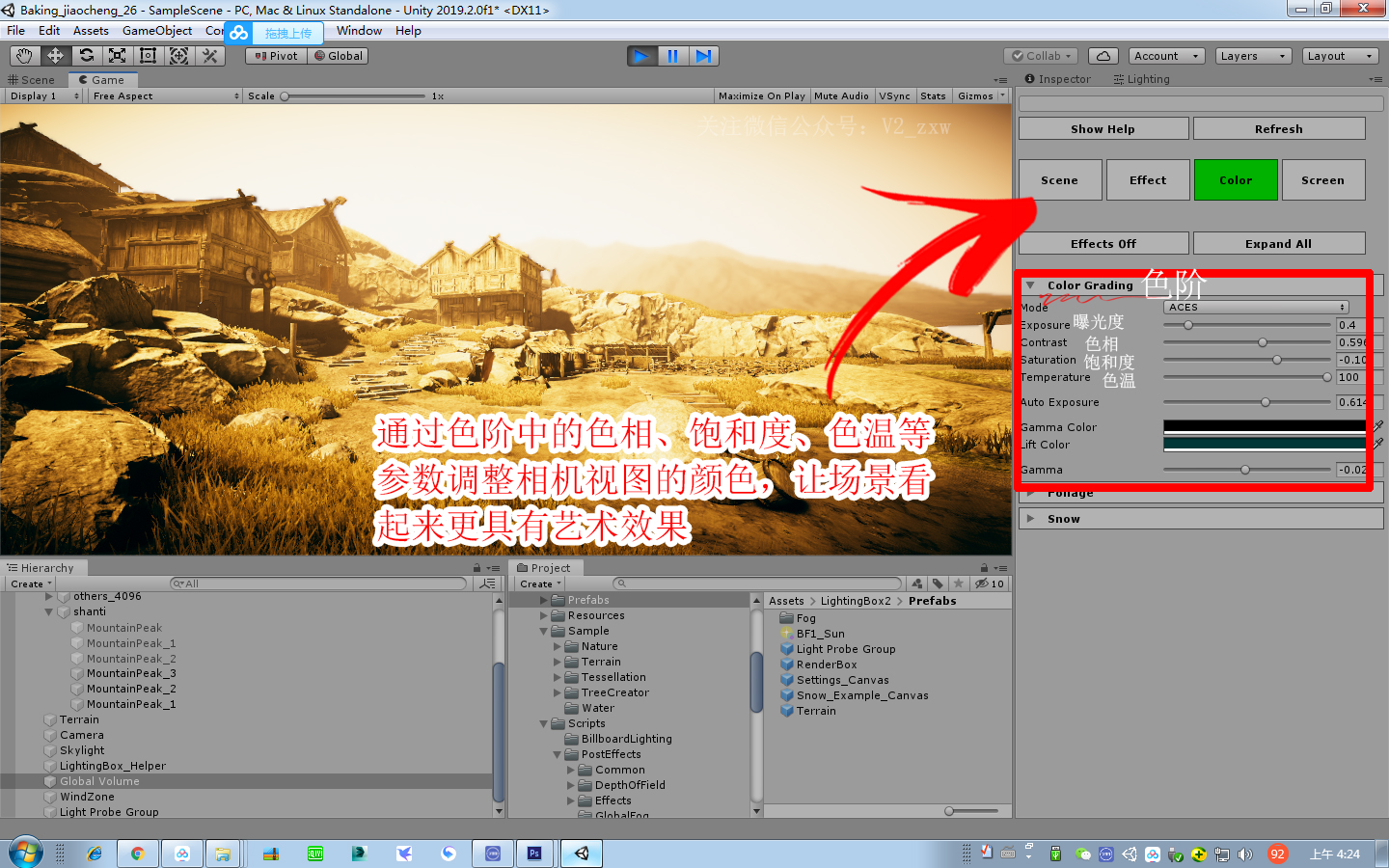The width and height of the screenshot is (1389, 868).
Task: Pick Gamma Color with eyedropper
Action: coord(1377,426)
